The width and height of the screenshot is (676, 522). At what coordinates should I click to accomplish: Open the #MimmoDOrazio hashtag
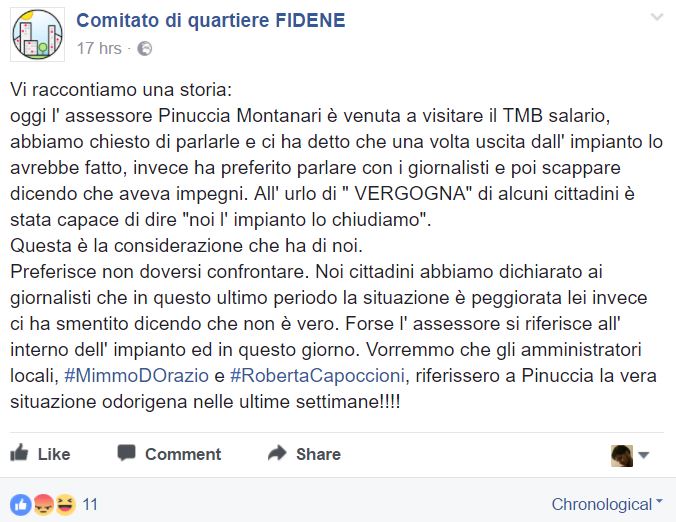(136, 375)
